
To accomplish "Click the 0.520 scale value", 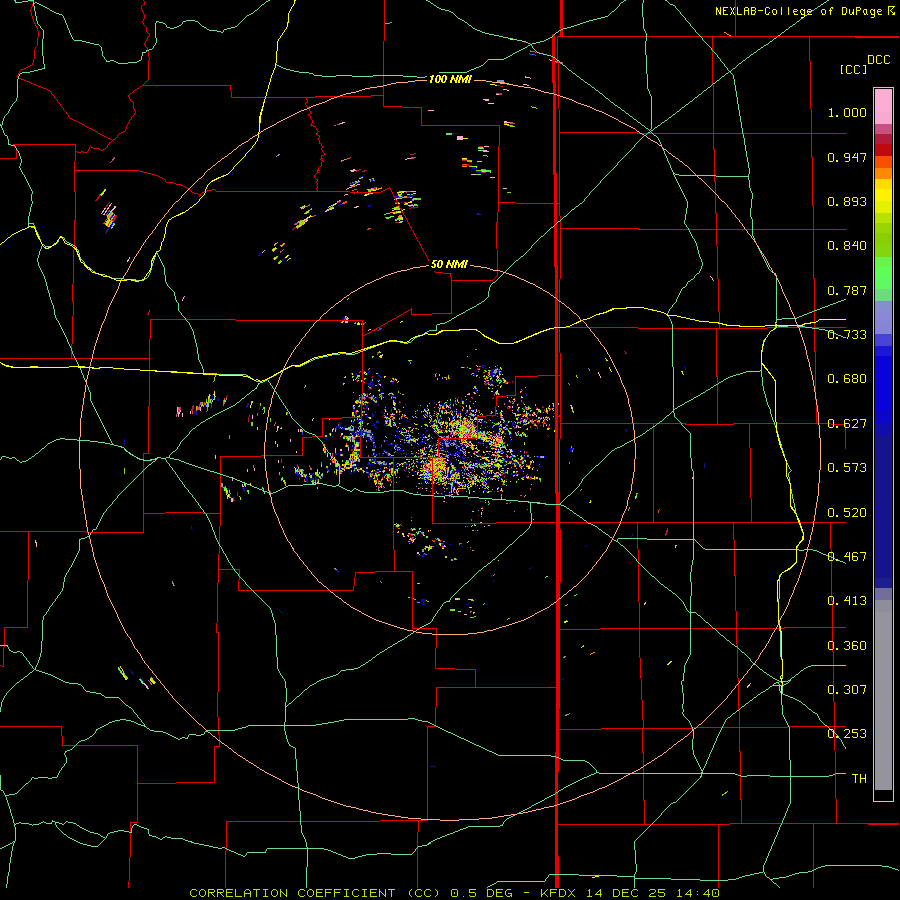I will pos(847,513).
